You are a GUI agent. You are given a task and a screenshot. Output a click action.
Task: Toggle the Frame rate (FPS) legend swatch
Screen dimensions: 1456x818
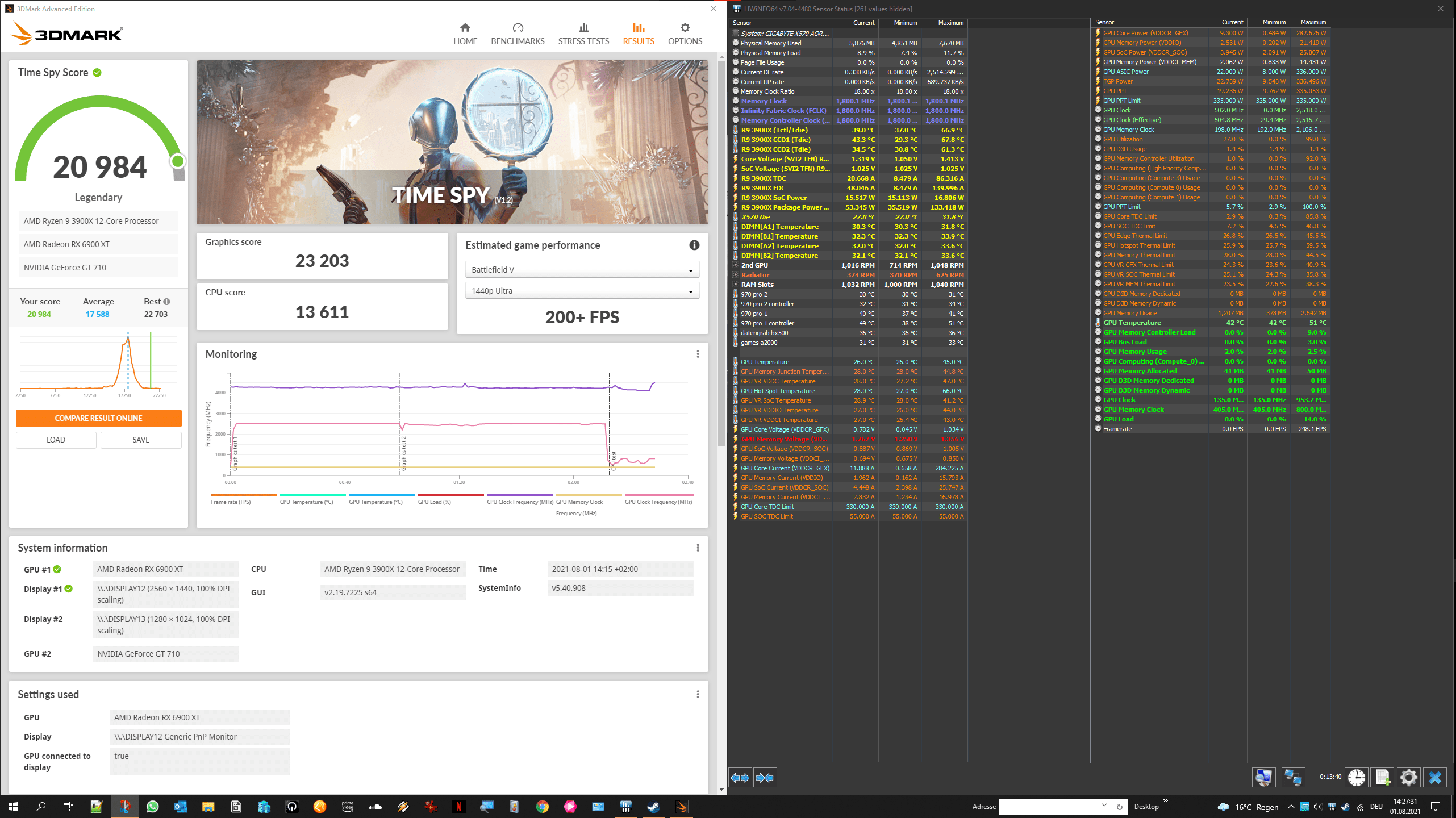pyautogui.click(x=244, y=495)
